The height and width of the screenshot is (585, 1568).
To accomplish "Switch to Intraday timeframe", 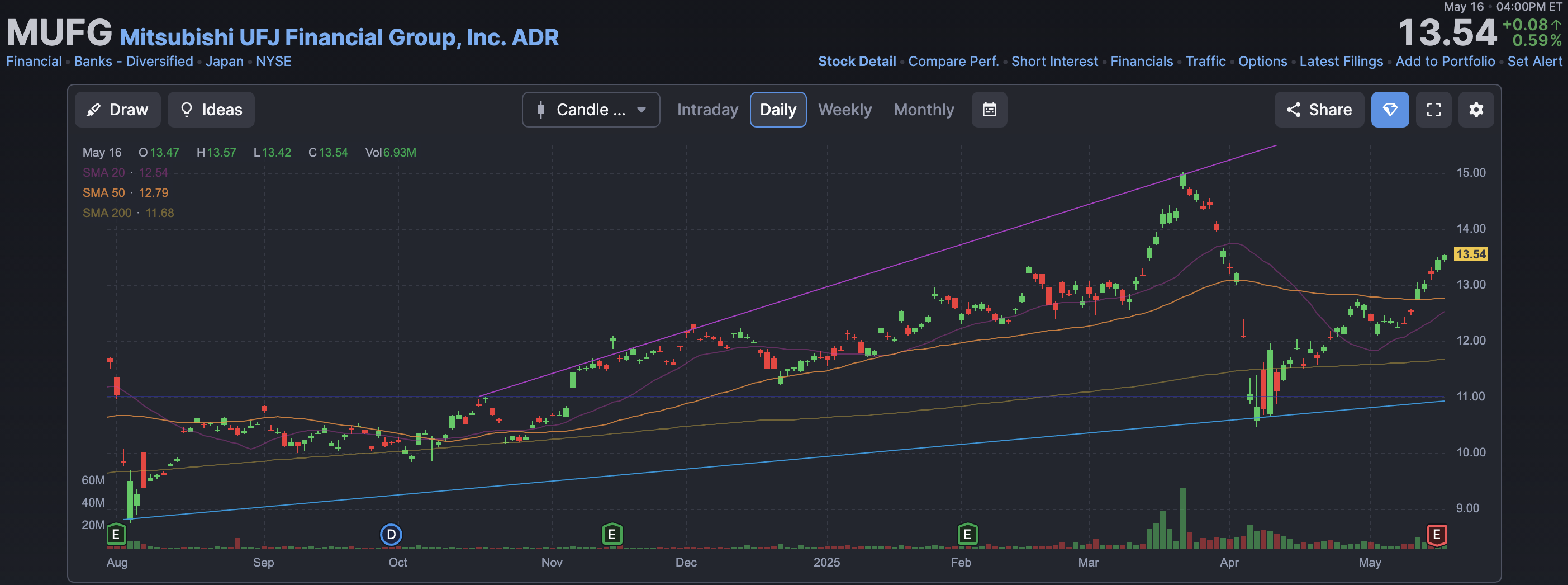I will coord(707,110).
